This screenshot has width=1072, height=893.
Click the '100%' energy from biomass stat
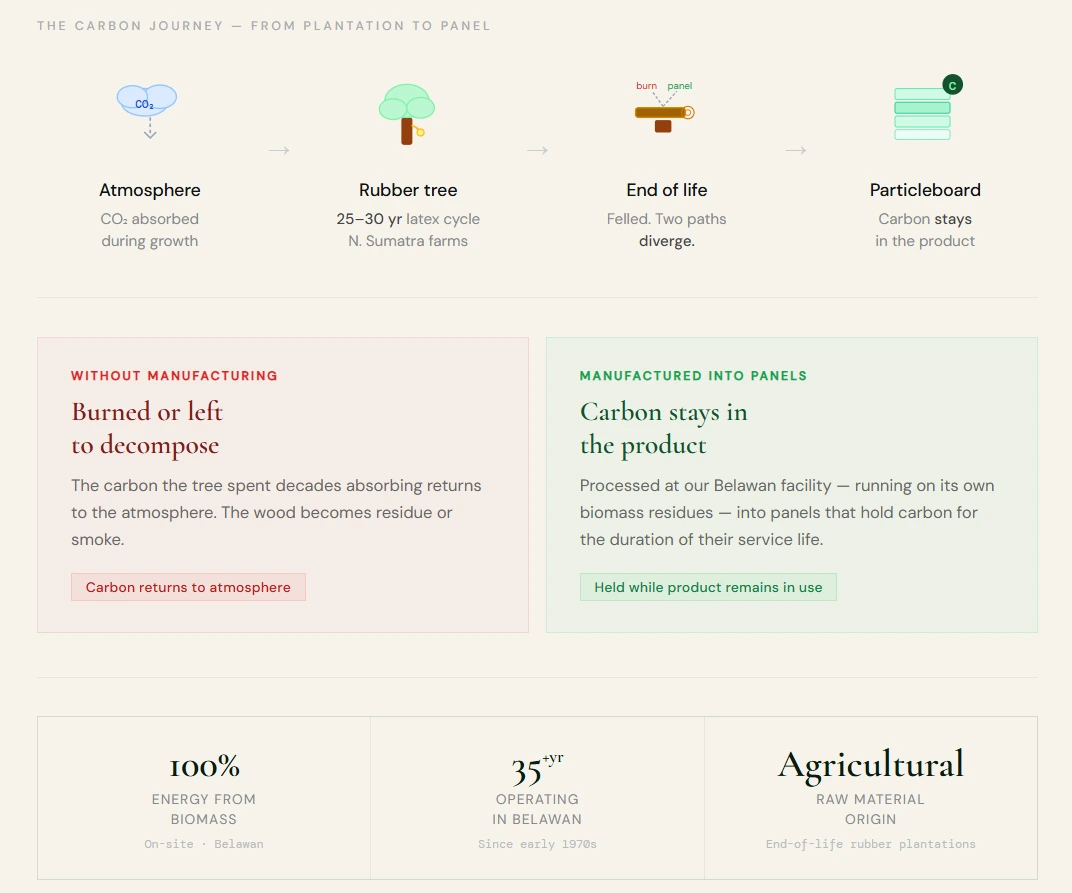pos(204,767)
